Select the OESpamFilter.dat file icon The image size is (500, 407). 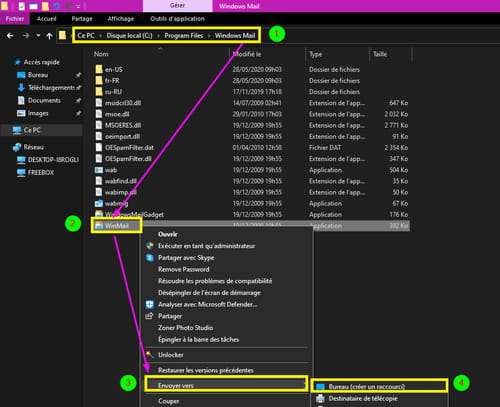(x=99, y=147)
